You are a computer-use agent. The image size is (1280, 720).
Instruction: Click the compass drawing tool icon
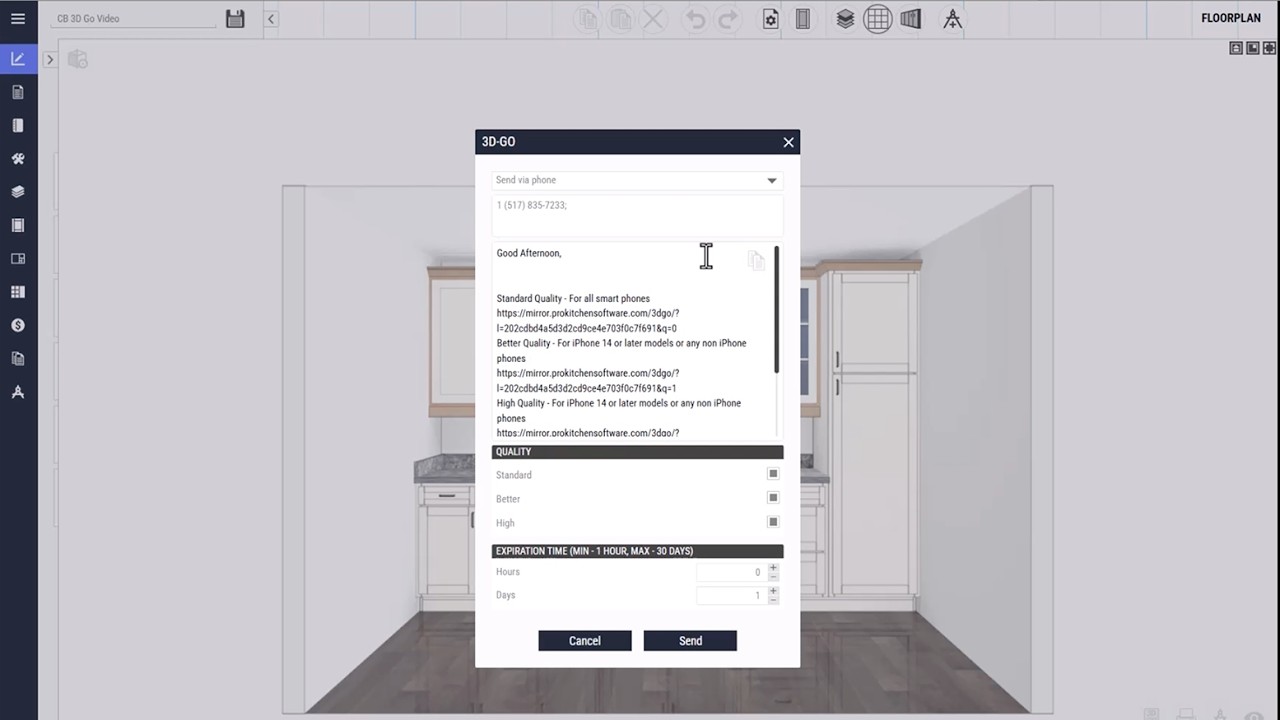click(x=952, y=19)
